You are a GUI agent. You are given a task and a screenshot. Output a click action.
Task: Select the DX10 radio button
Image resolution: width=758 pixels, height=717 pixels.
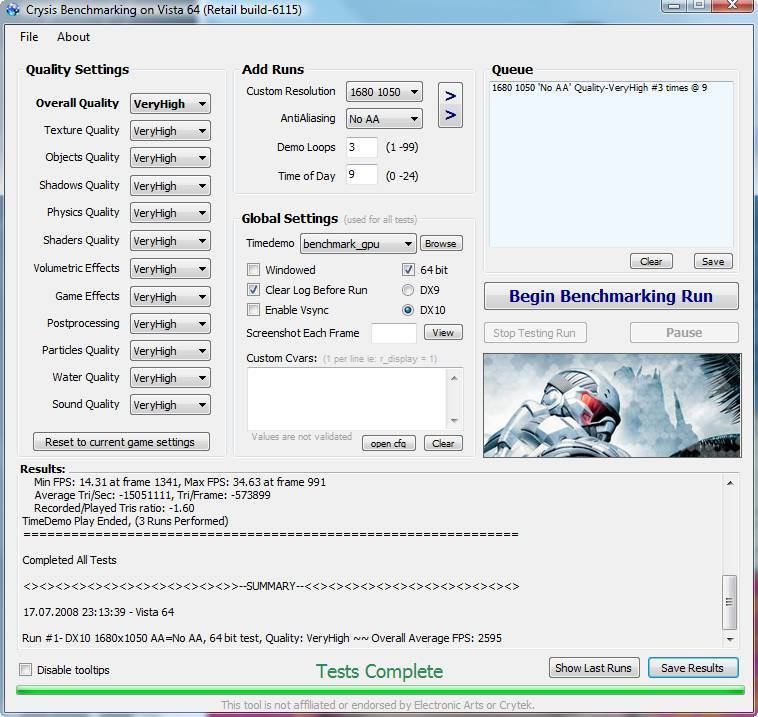[x=408, y=310]
